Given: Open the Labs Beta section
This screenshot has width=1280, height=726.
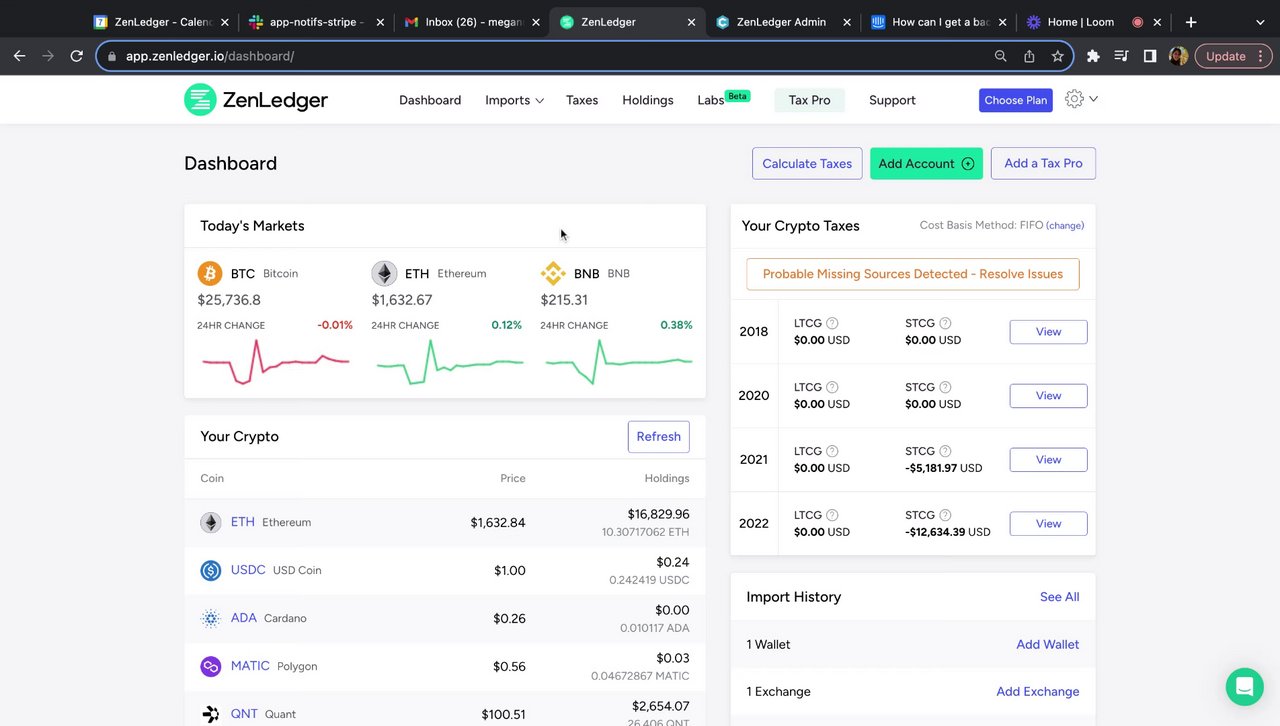Looking at the screenshot, I should click(x=723, y=99).
